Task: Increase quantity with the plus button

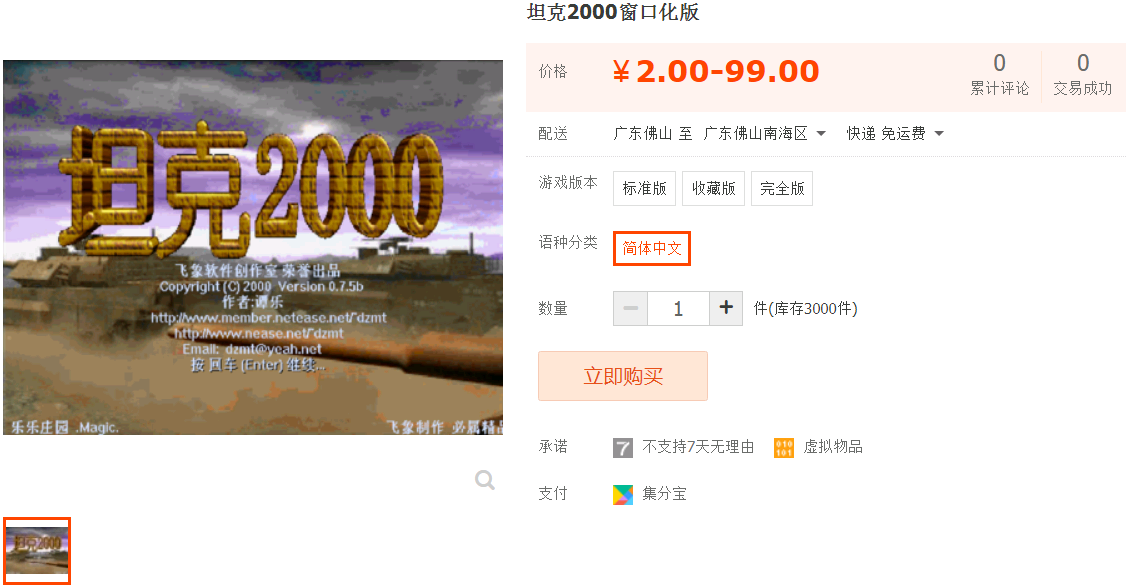Action: [726, 308]
